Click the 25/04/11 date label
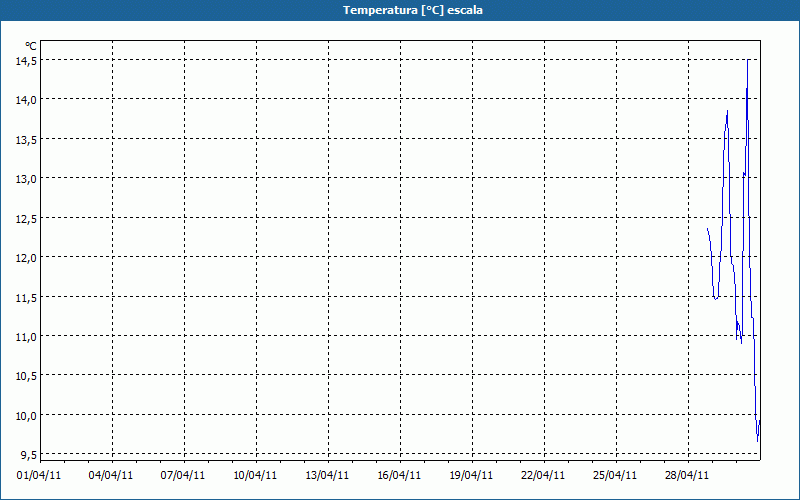Image resolution: width=800 pixels, height=500 pixels. click(615, 476)
